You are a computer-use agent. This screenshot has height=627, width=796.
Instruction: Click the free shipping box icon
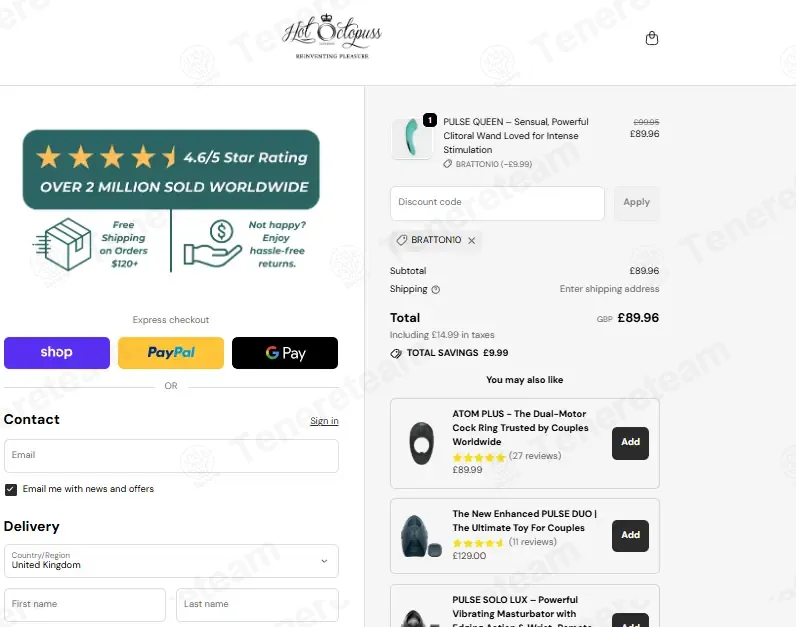click(62, 244)
